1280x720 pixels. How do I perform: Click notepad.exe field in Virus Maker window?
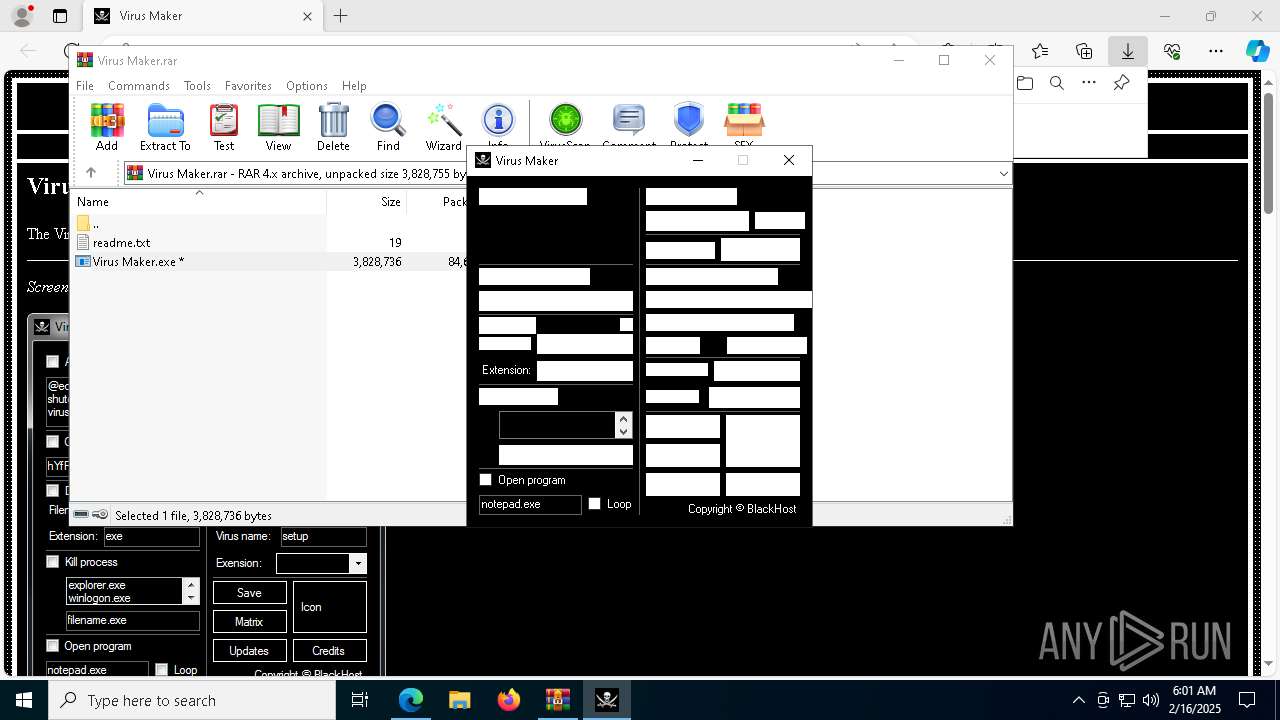click(x=530, y=504)
